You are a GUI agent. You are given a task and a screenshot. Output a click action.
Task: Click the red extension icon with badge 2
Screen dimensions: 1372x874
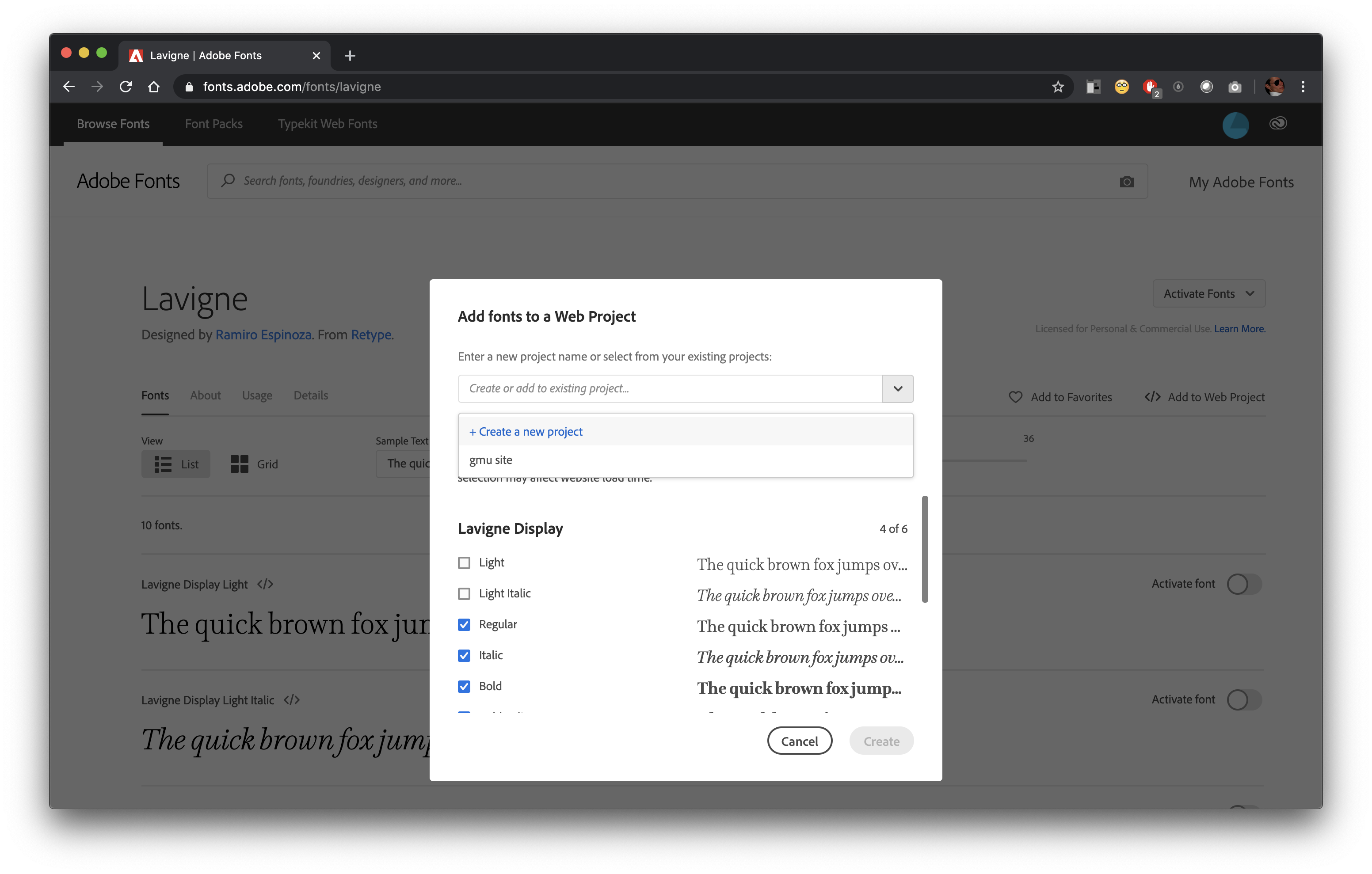pos(1151,87)
